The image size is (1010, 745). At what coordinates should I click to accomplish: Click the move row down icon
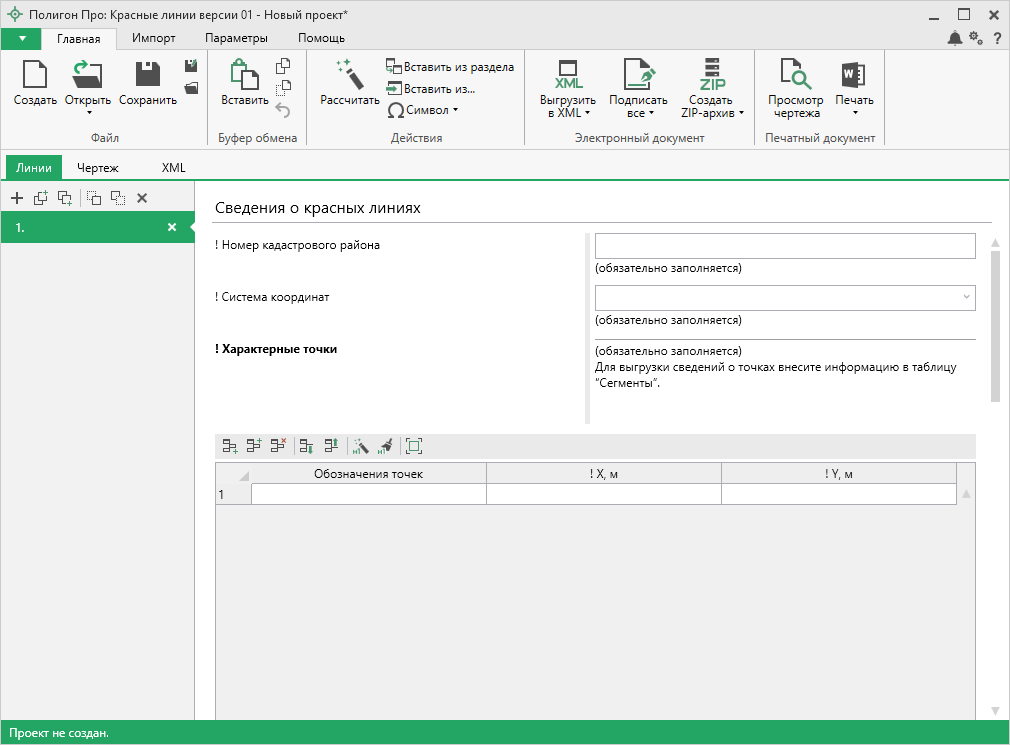tap(306, 447)
